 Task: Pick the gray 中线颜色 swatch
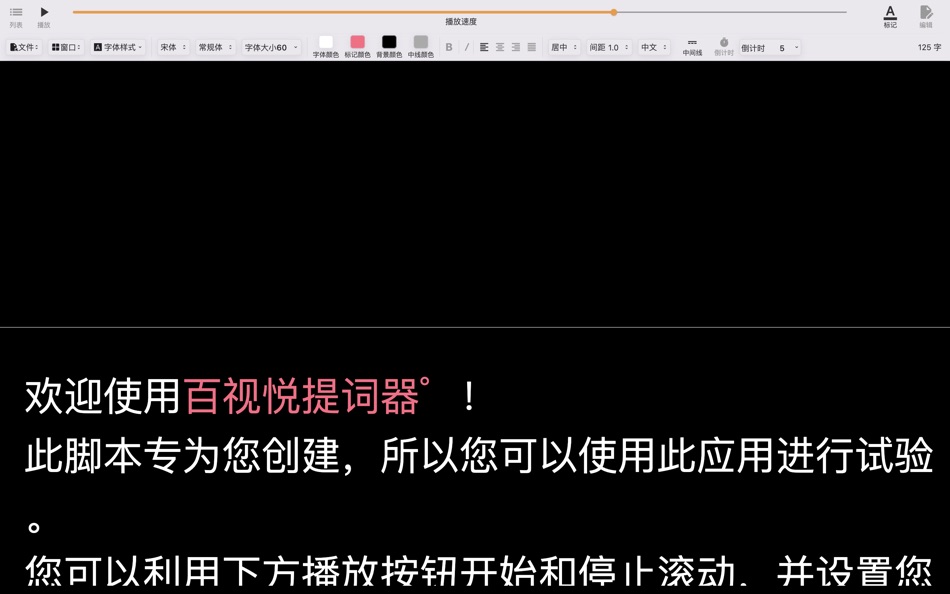point(420,42)
